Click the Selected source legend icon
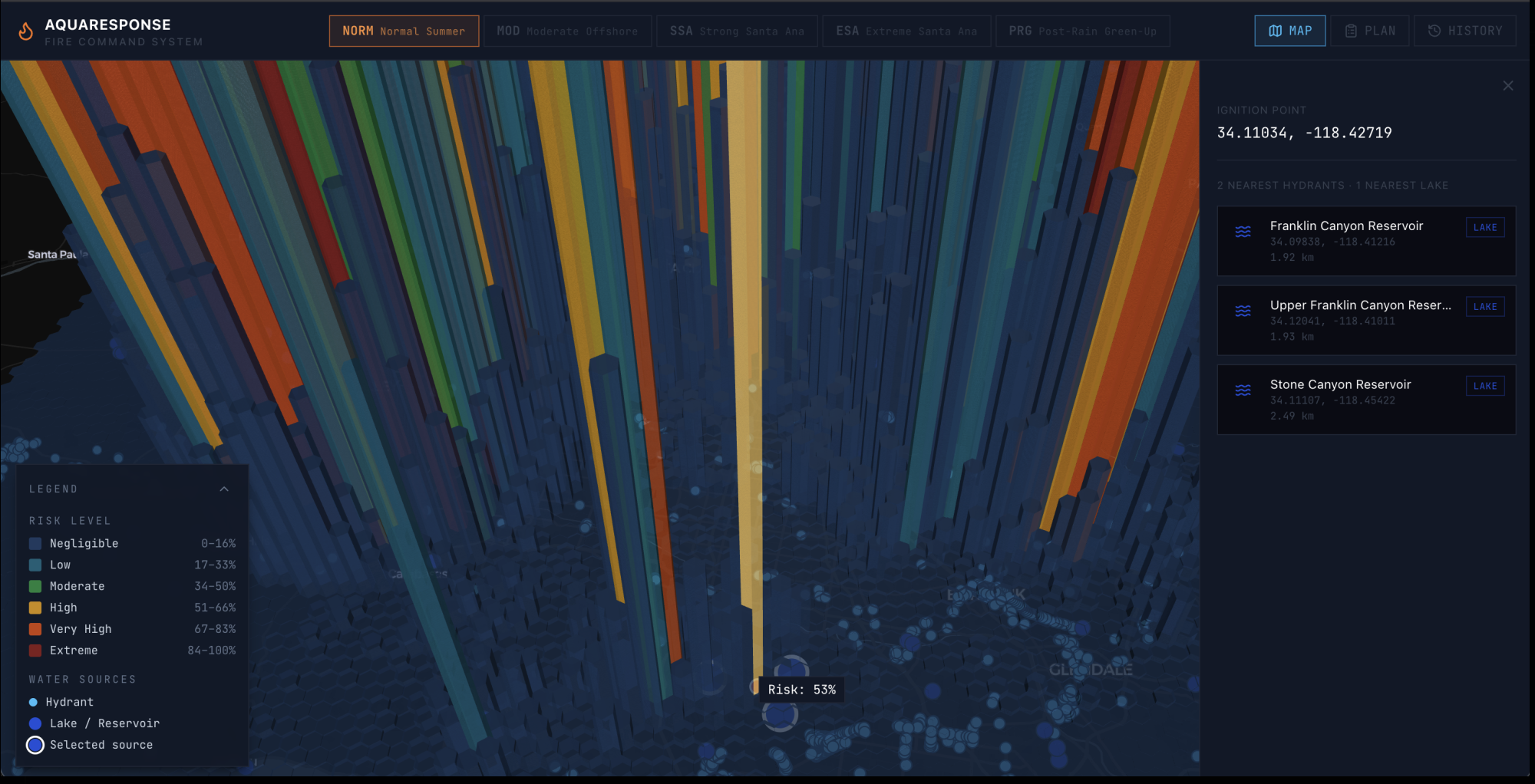 click(35, 746)
